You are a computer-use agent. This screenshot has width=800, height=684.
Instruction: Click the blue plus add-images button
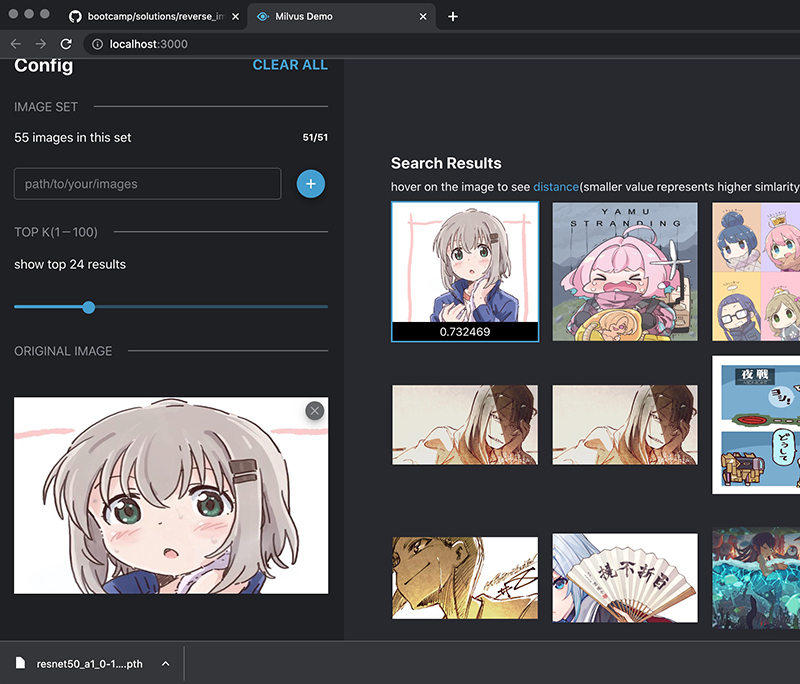point(311,184)
